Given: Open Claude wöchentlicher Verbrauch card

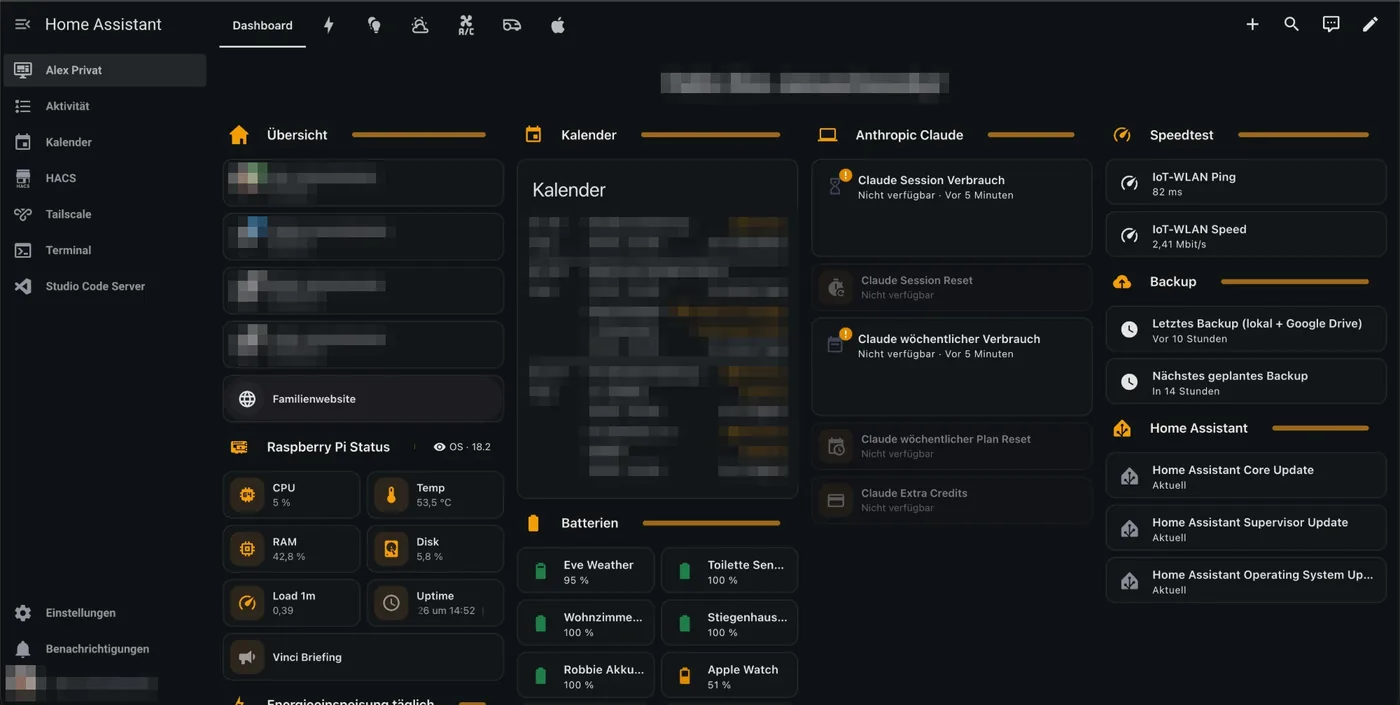Looking at the screenshot, I should (952, 366).
